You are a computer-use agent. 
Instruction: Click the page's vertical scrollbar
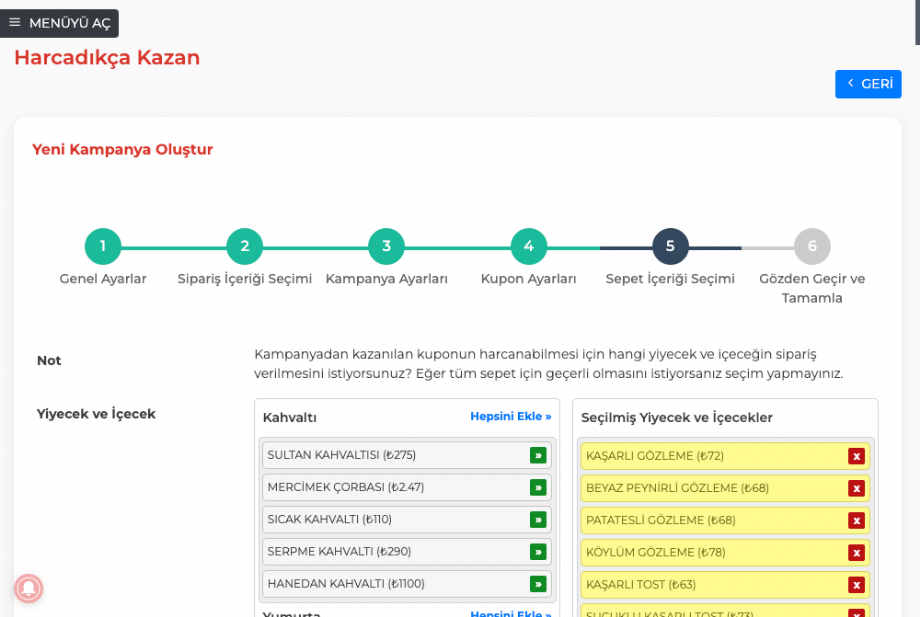click(917, 22)
